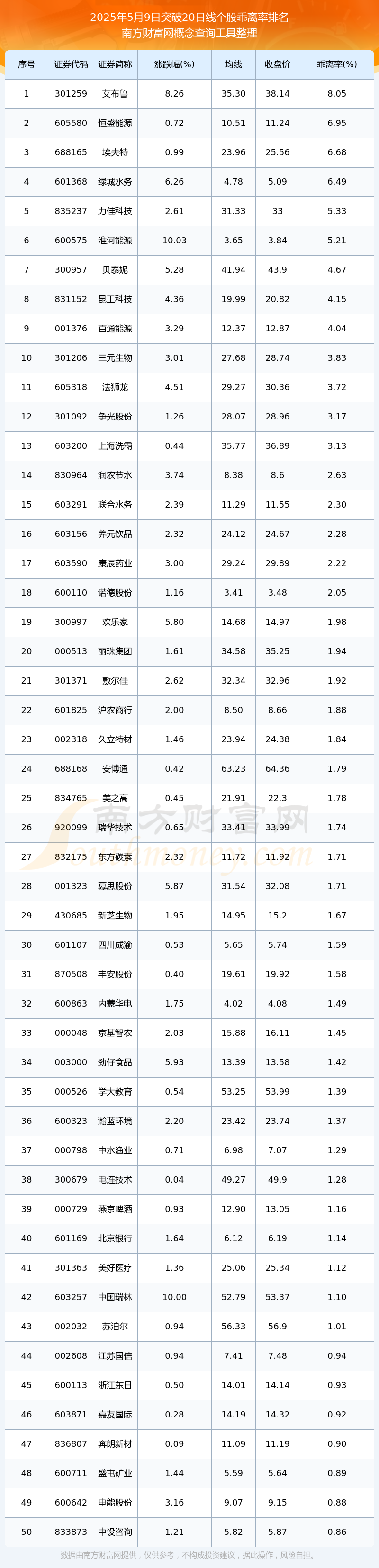The width and height of the screenshot is (379, 1568).
Task: Select stock name 内蒙华电
Action: pos(115,1003)
